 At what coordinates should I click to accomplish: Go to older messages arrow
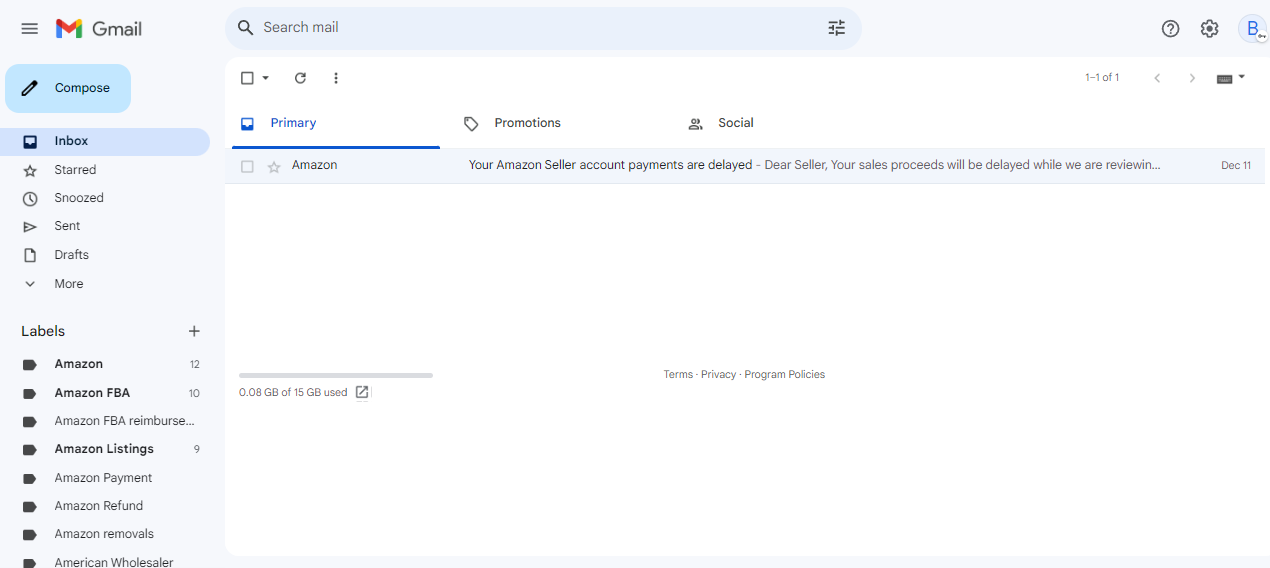pos(1192,78)
